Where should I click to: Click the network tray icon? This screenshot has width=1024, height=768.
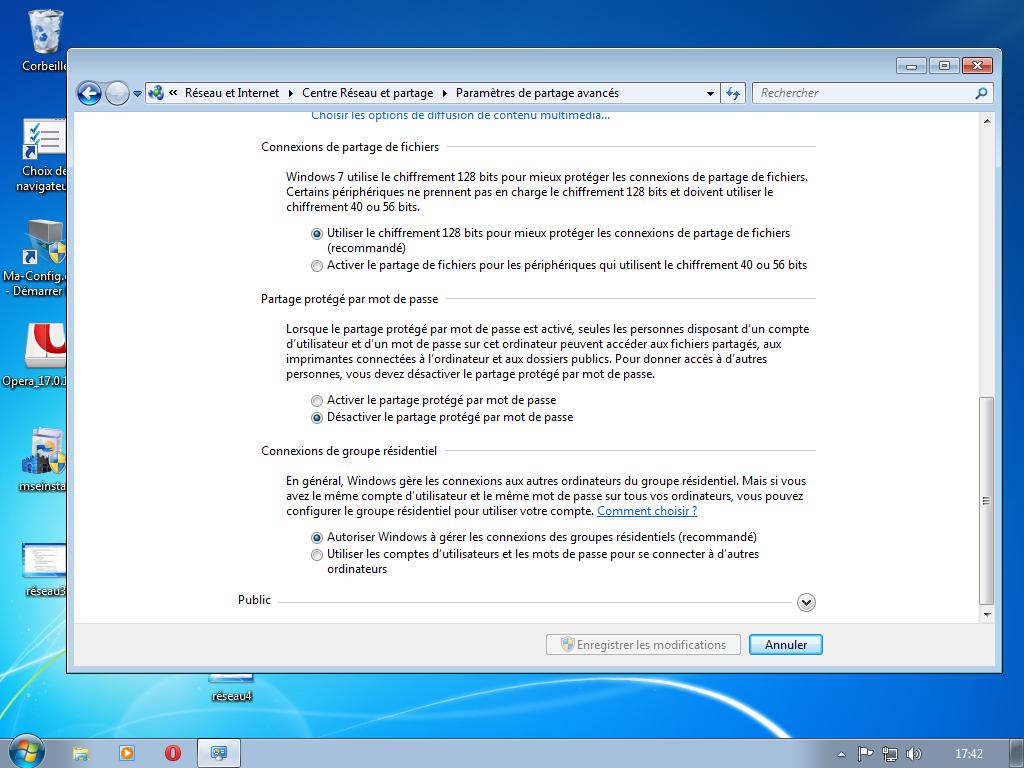(889, 754)
